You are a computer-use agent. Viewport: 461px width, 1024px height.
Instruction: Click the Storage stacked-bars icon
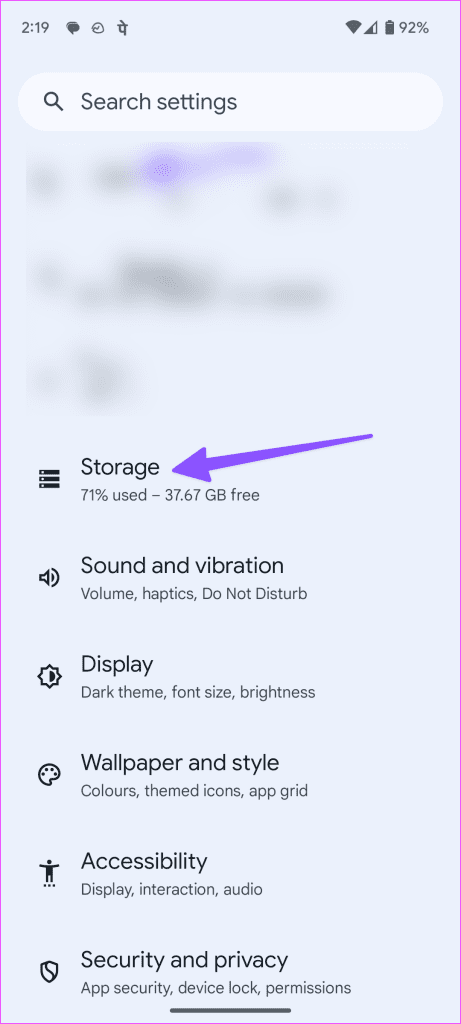point(49,479)
